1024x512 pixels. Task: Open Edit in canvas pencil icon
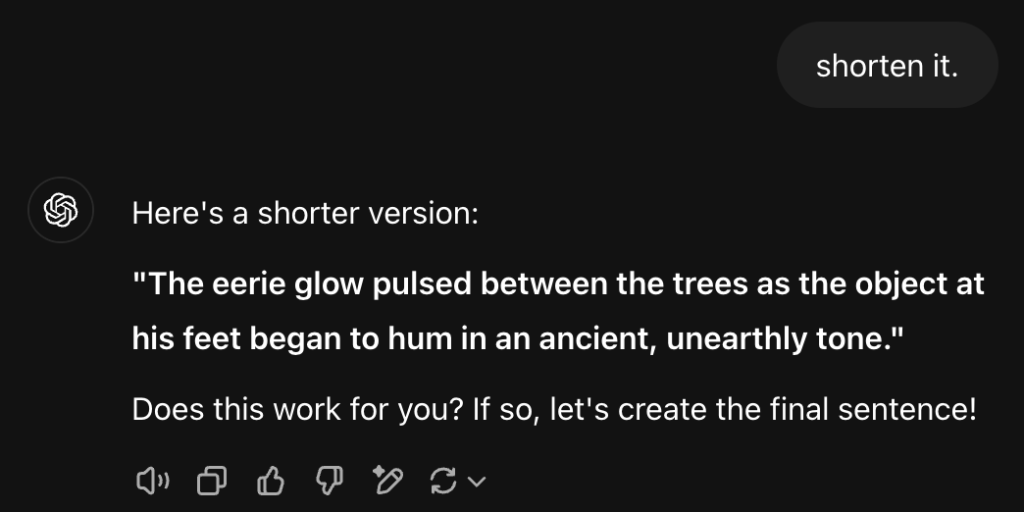tap(386, 481)
